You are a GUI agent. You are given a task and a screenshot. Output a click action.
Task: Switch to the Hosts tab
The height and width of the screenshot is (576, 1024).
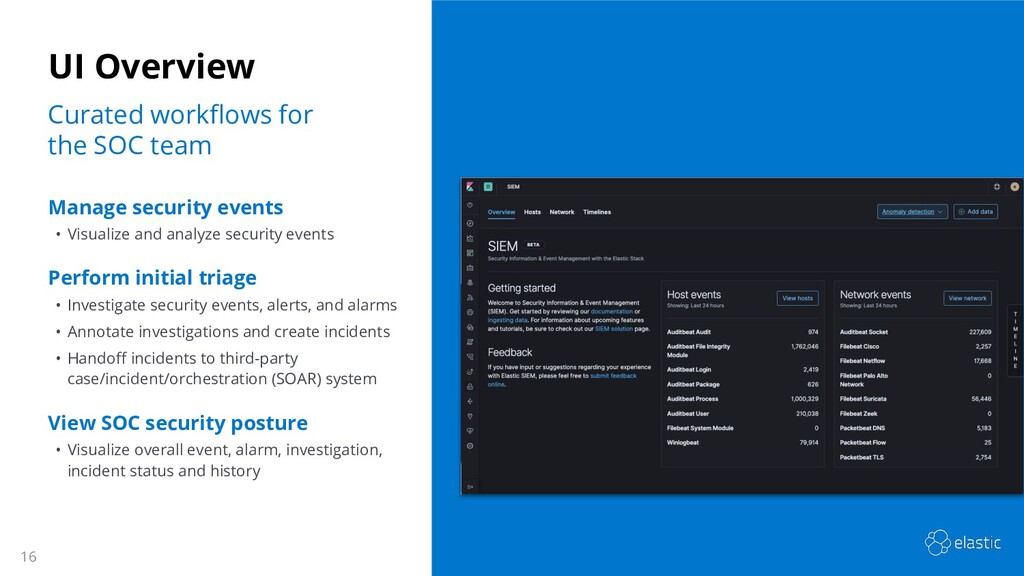[532, 212]
